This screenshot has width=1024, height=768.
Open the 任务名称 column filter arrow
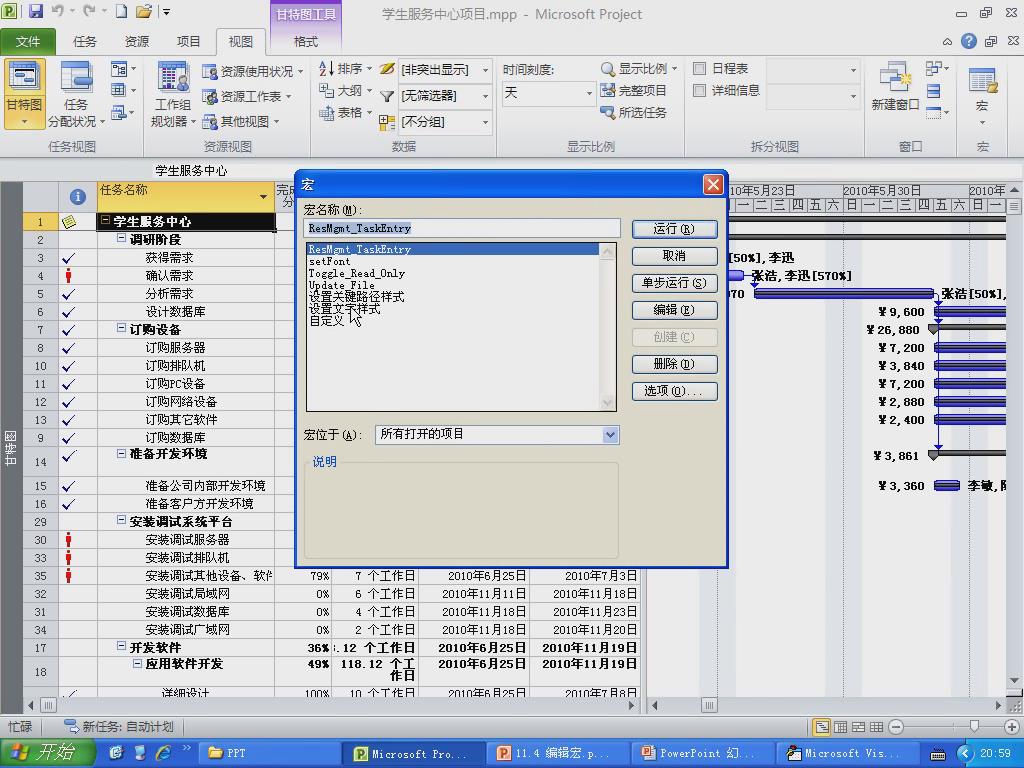point(263,197)
